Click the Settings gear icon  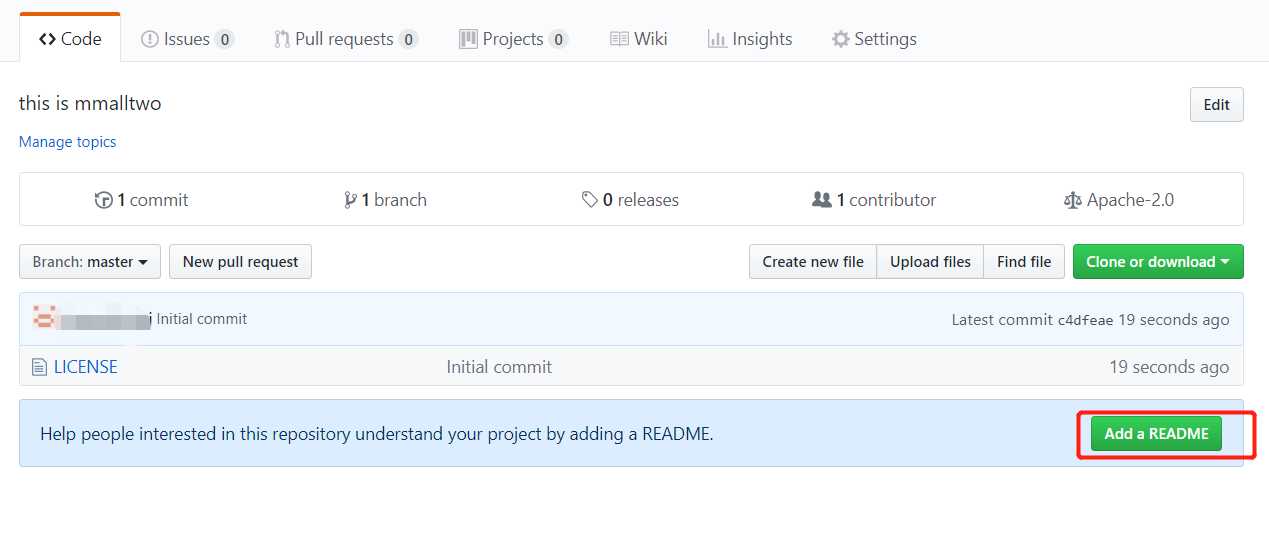click(x=841, y=39)
